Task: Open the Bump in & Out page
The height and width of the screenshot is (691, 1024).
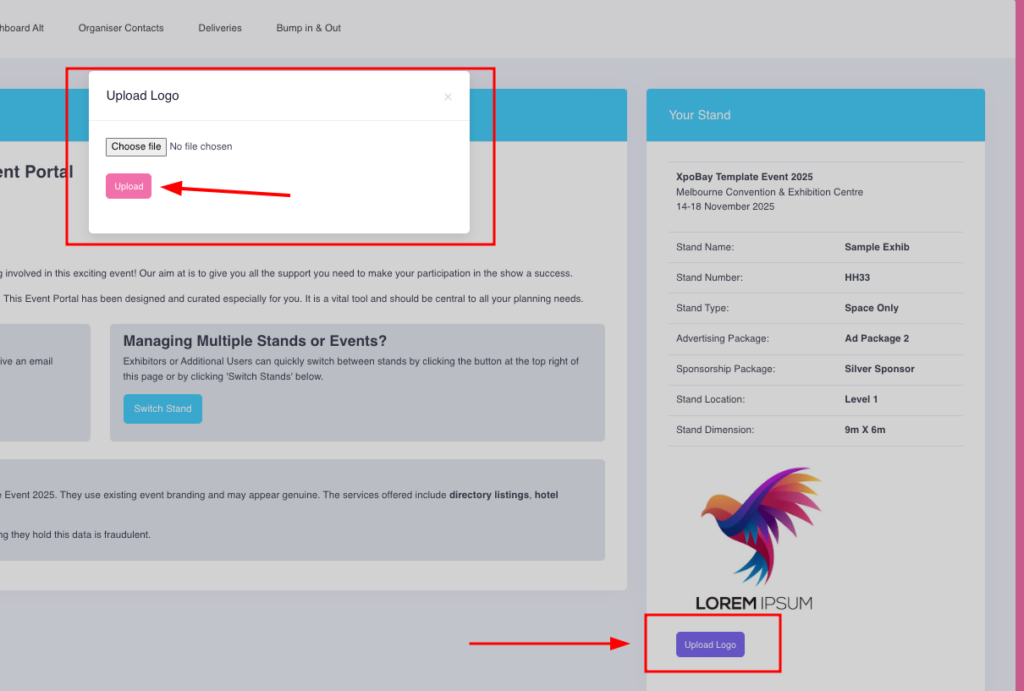Action: pyautogui.click(x=308, y=28)
